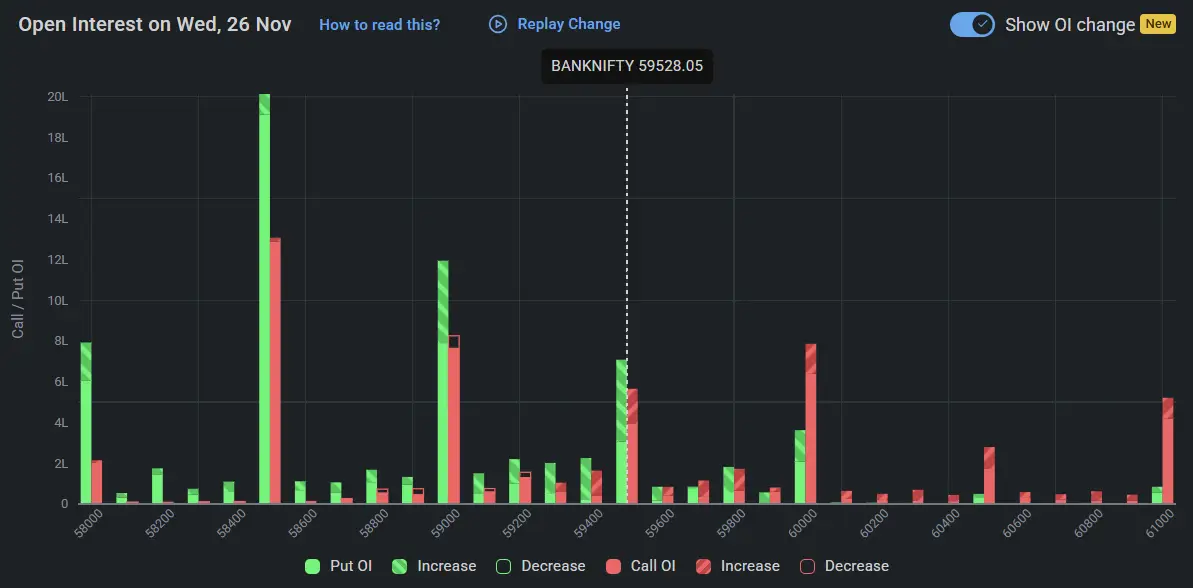This screenshot has height=588, width=1193.
Task: Click the BANKNIFTY 59528.05 price tooltip
Action: 629,66
